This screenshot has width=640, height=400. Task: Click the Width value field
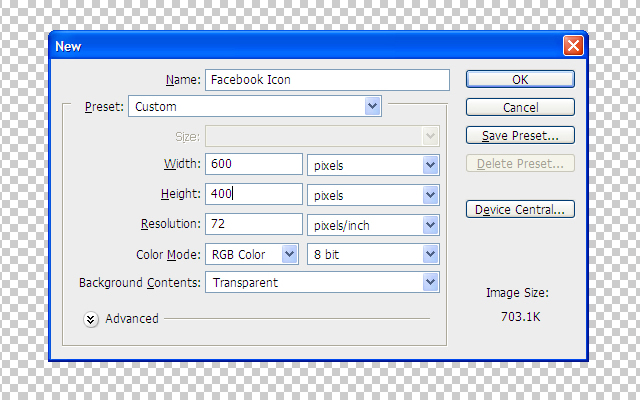click(x=254, y=165)
